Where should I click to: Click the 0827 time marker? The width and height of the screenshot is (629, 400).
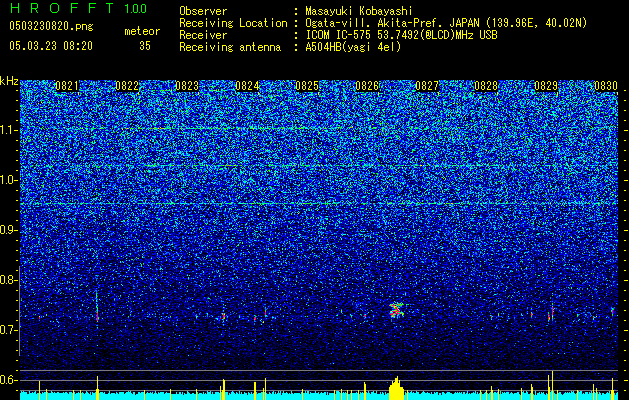pos(427,86)
